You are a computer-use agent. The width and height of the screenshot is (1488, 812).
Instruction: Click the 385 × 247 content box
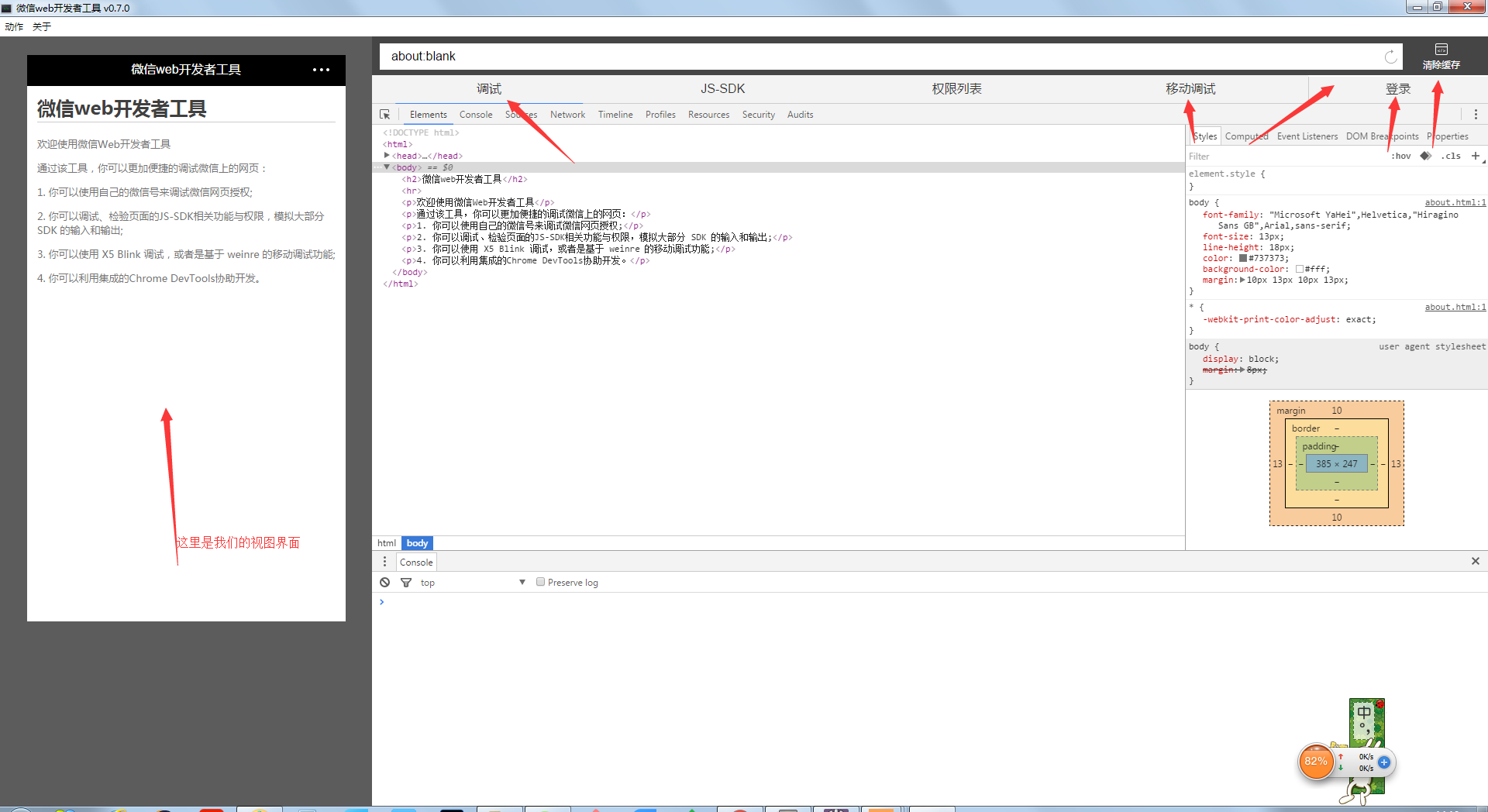pos(1337,464)
